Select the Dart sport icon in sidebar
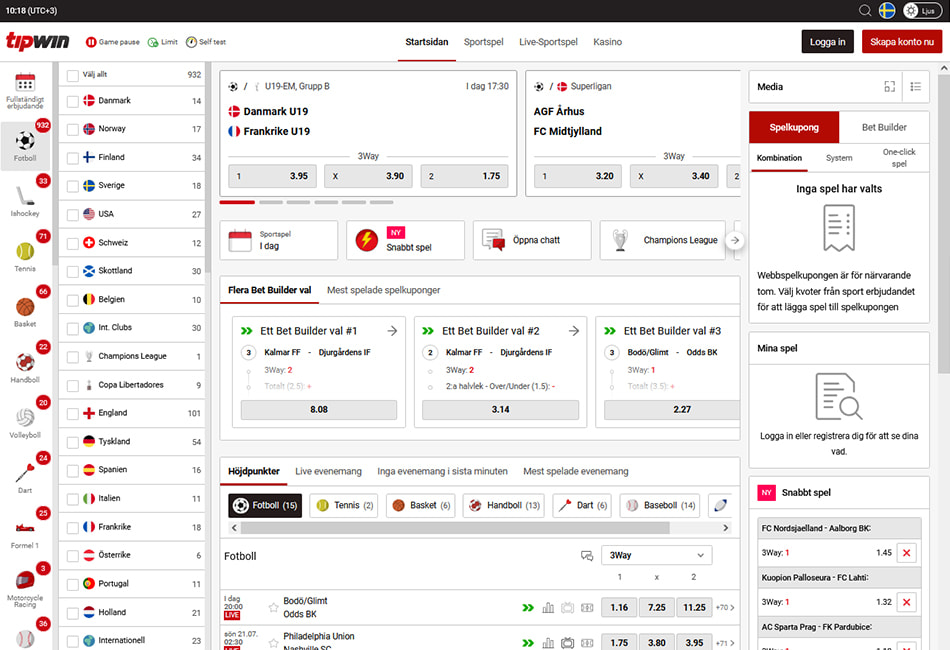 [25, 478]
